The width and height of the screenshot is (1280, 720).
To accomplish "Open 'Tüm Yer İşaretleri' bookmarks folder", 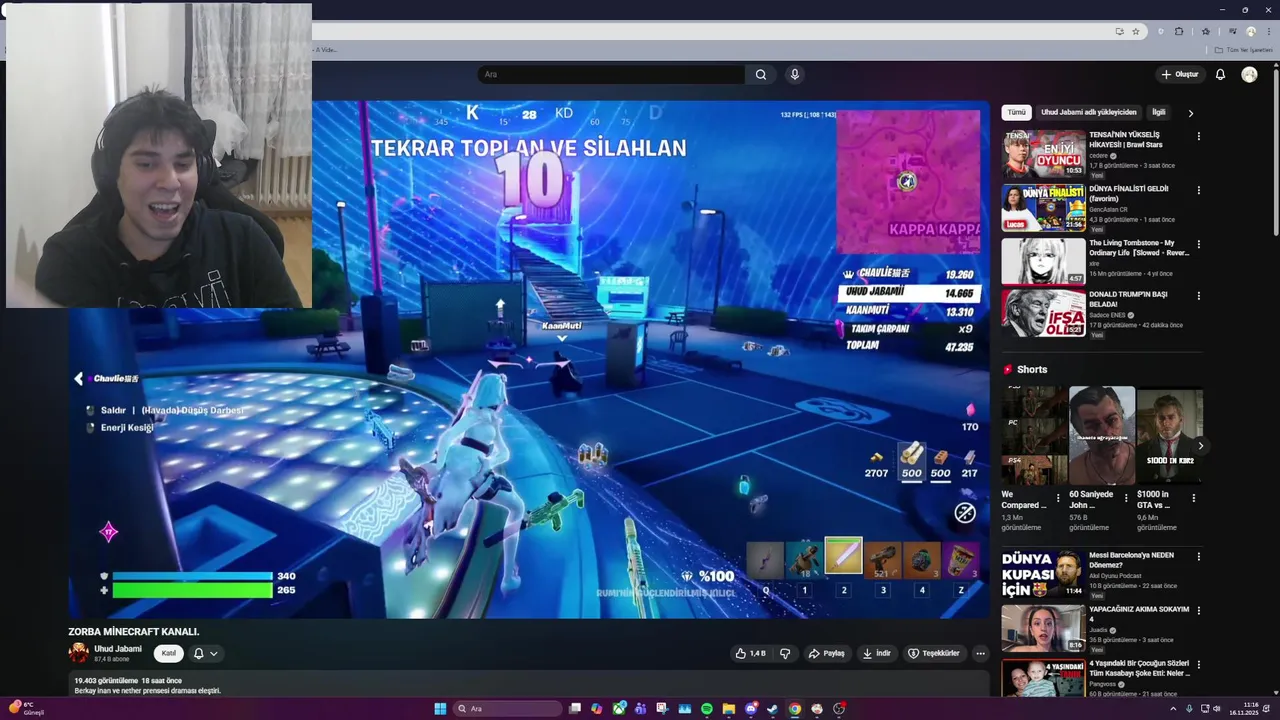I will pyautogui.click(x=1243, y=50).
